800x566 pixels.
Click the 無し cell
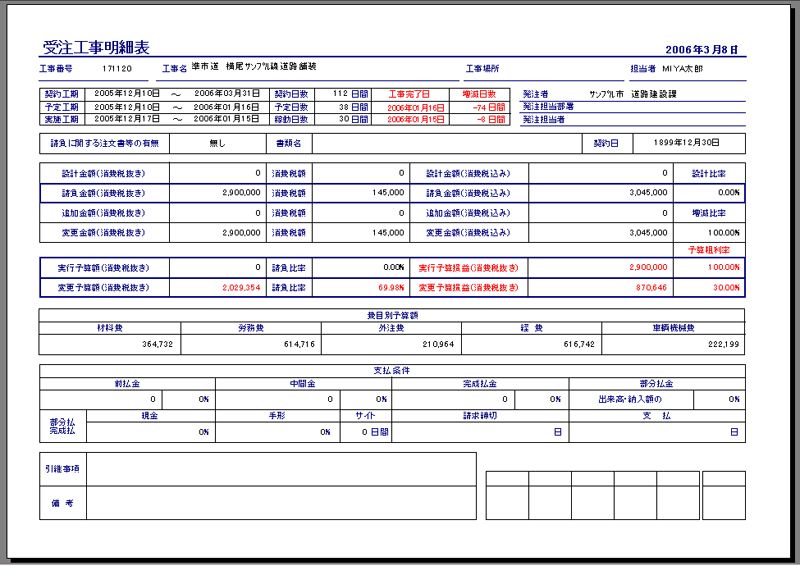click(217, 143)
